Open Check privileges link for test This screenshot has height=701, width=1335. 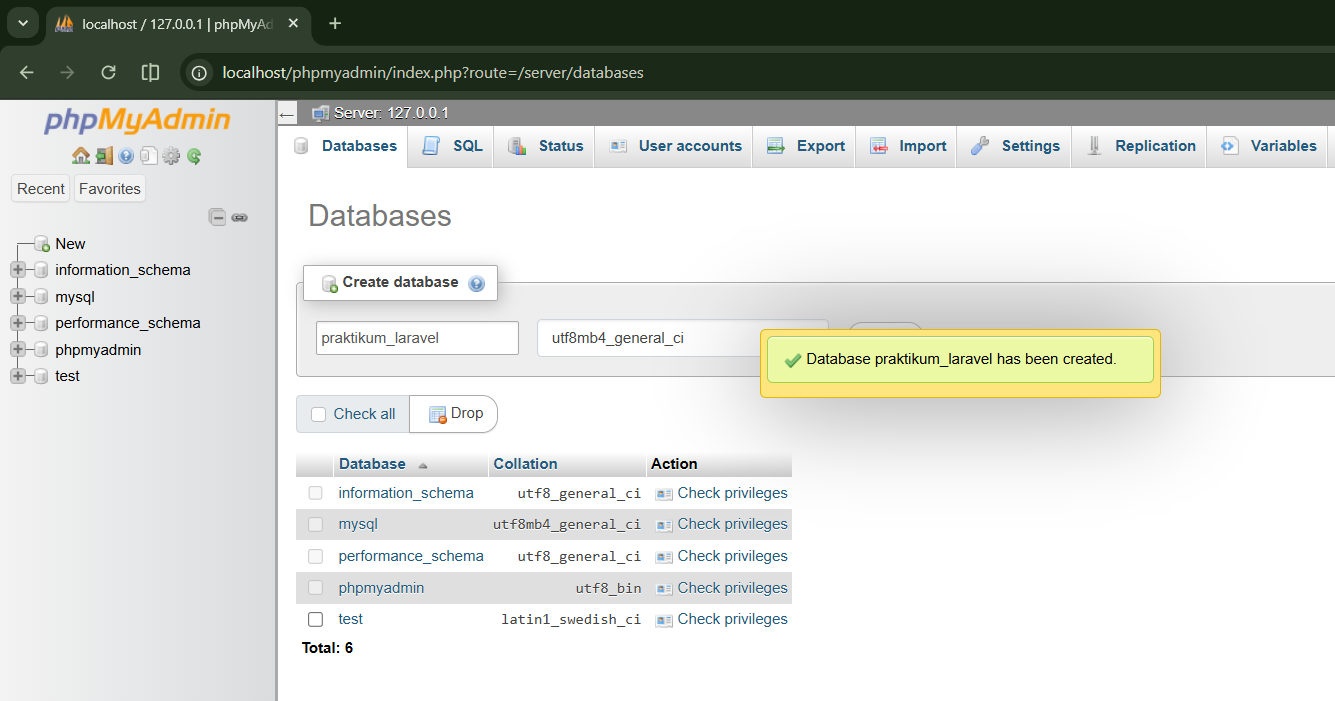(x=732, y=619)
